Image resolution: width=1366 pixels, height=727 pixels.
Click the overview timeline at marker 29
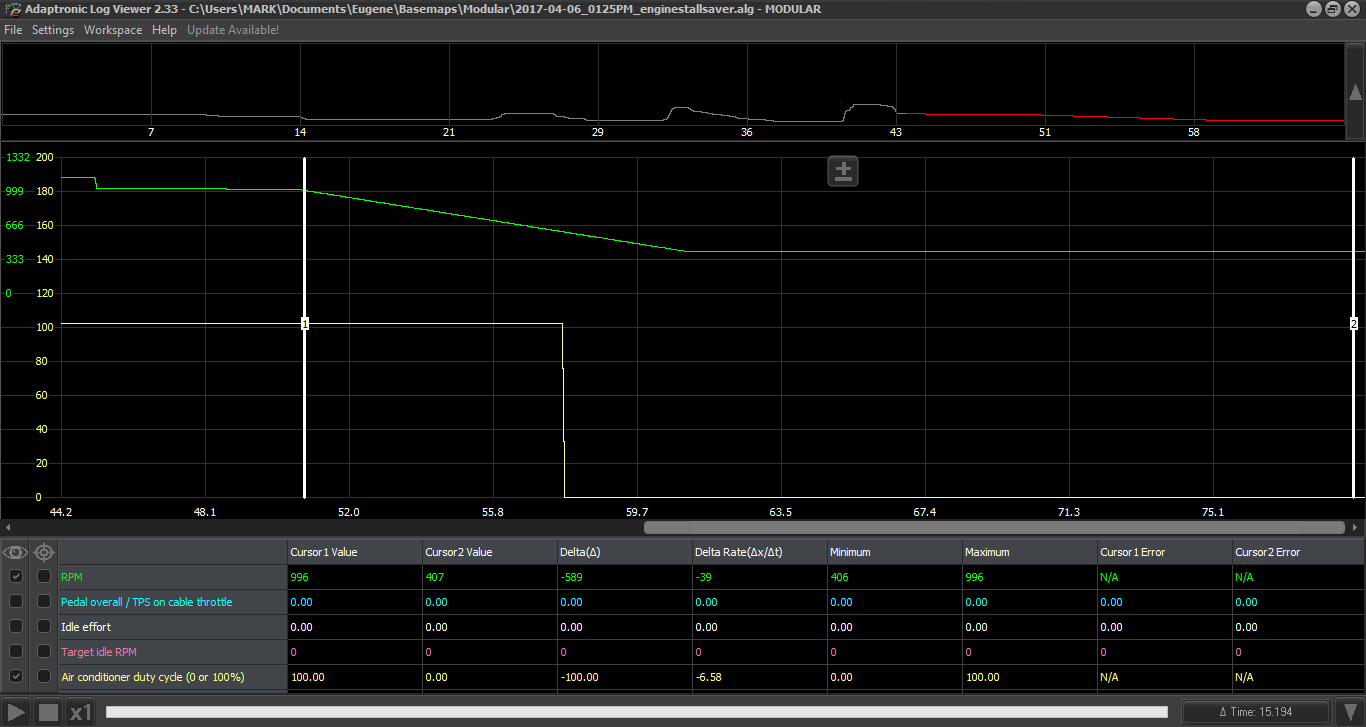tap(597, 132)
